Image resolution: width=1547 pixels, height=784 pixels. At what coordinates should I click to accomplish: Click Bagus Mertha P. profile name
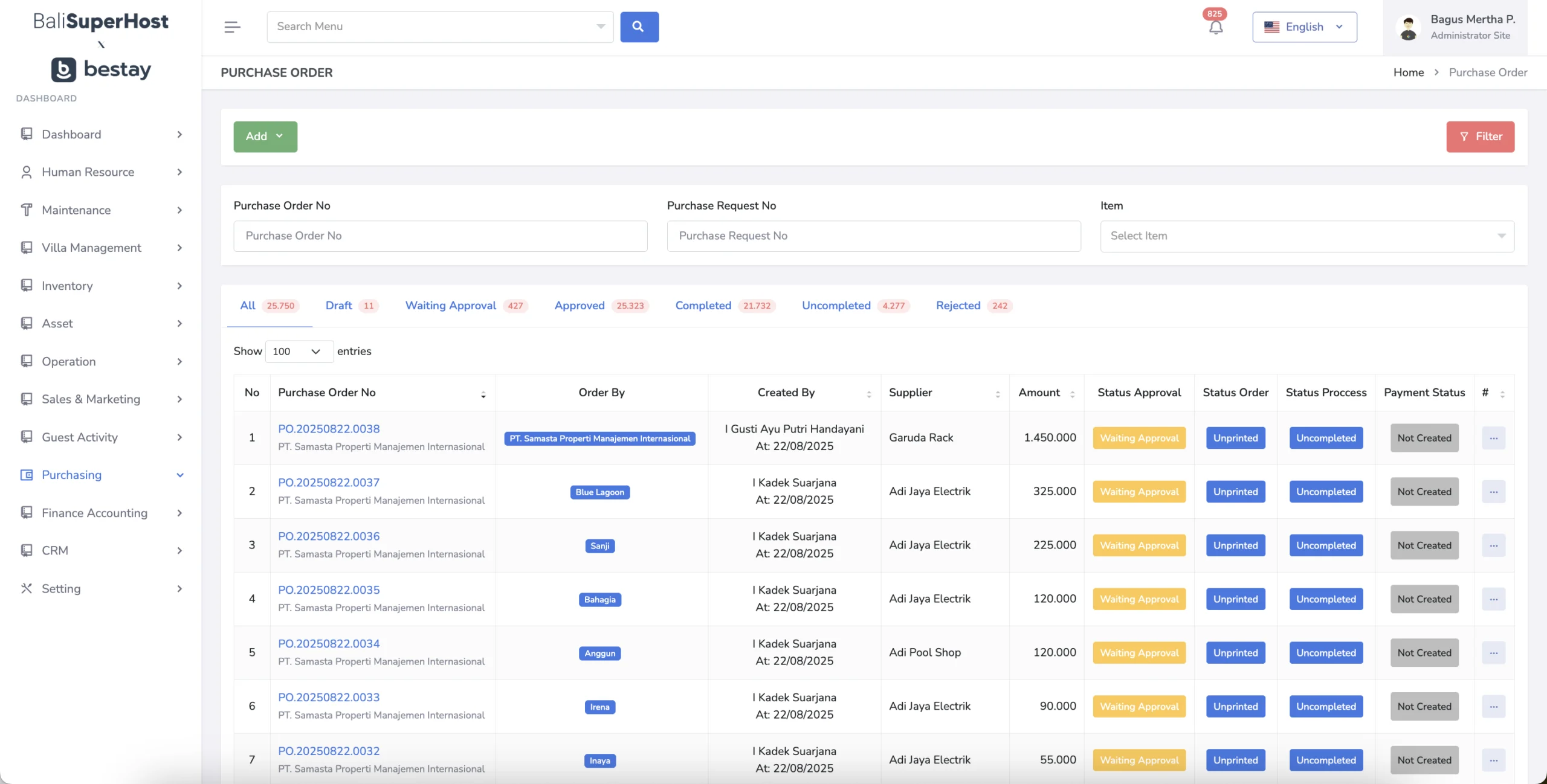[1473, 19]
